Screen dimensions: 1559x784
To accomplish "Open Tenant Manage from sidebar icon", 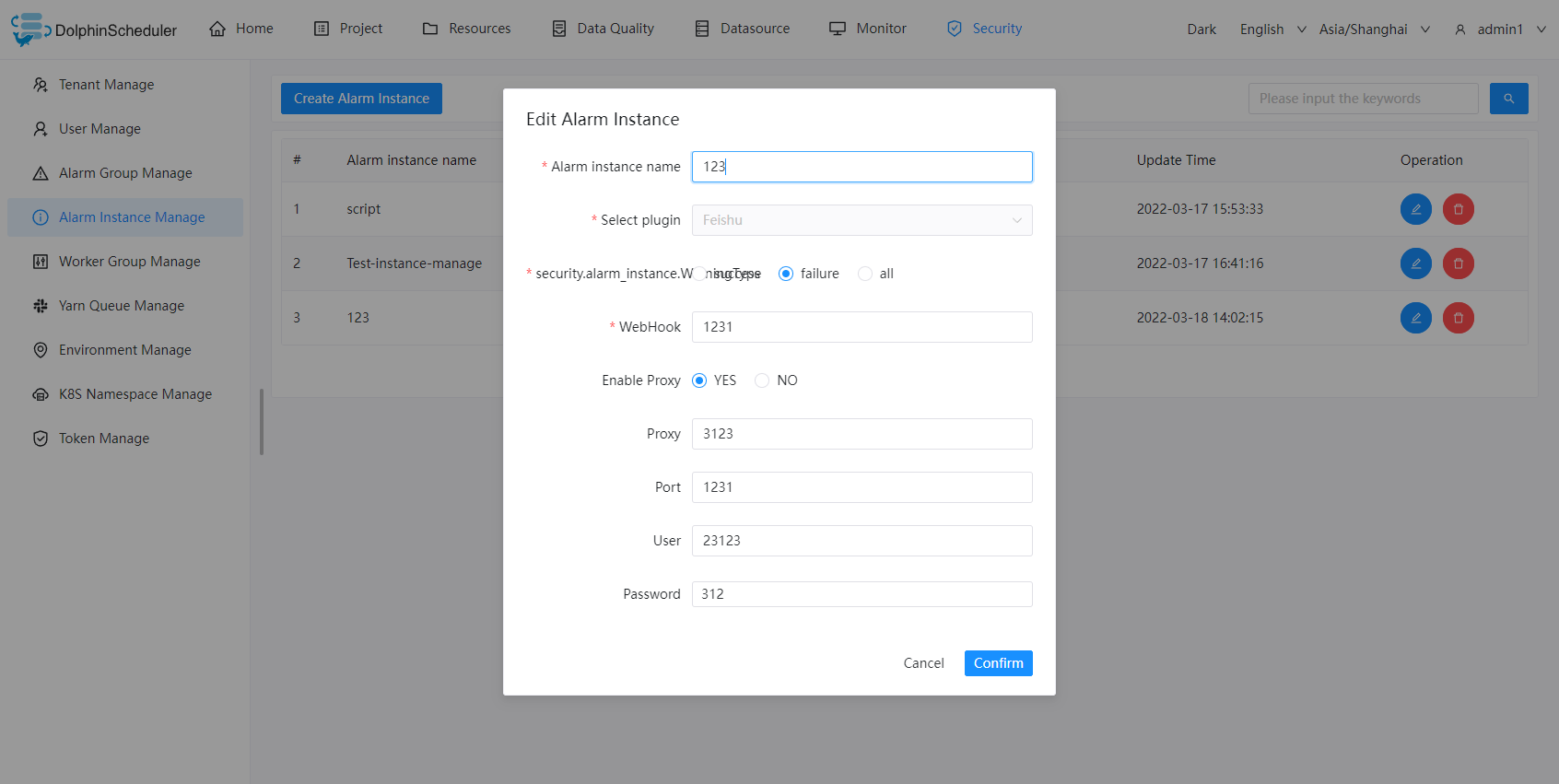I will [41, 85].
